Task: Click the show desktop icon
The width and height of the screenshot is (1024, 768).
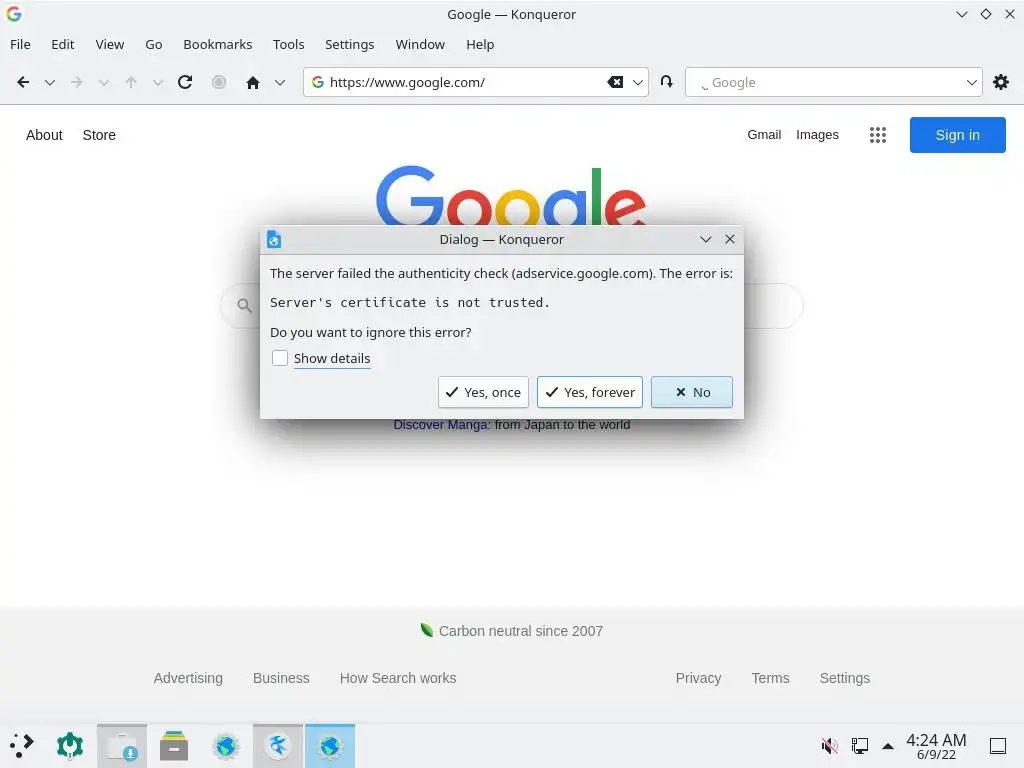Action: coord(998,745)
